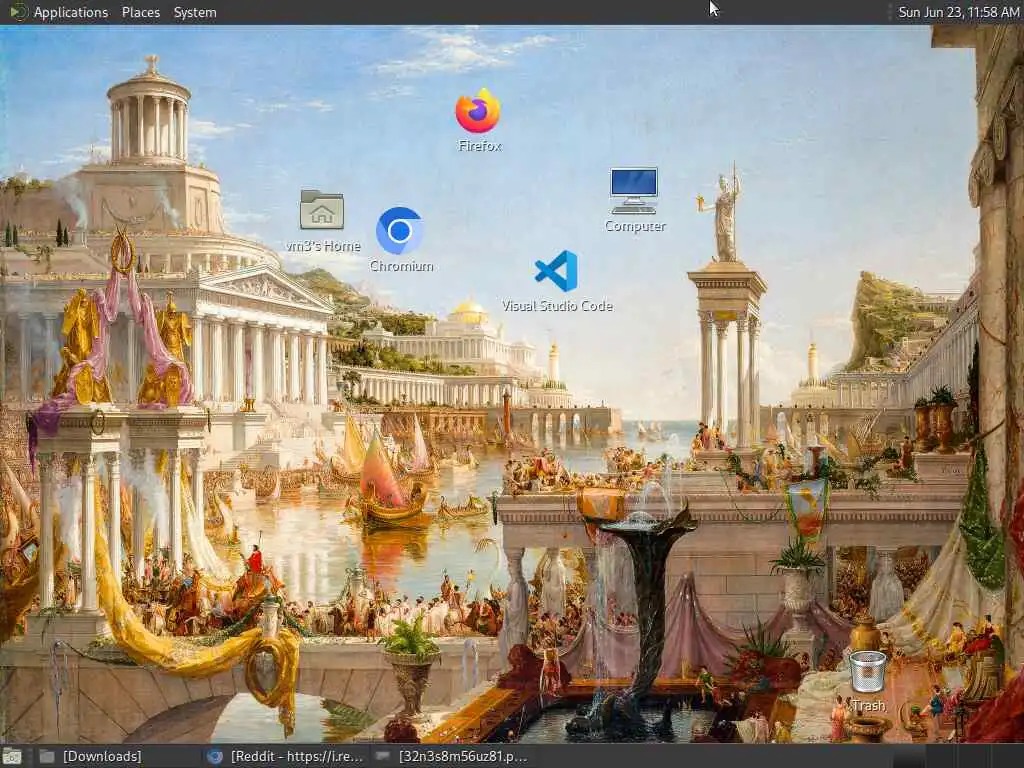Open the Applications menu

pos(71,12)
